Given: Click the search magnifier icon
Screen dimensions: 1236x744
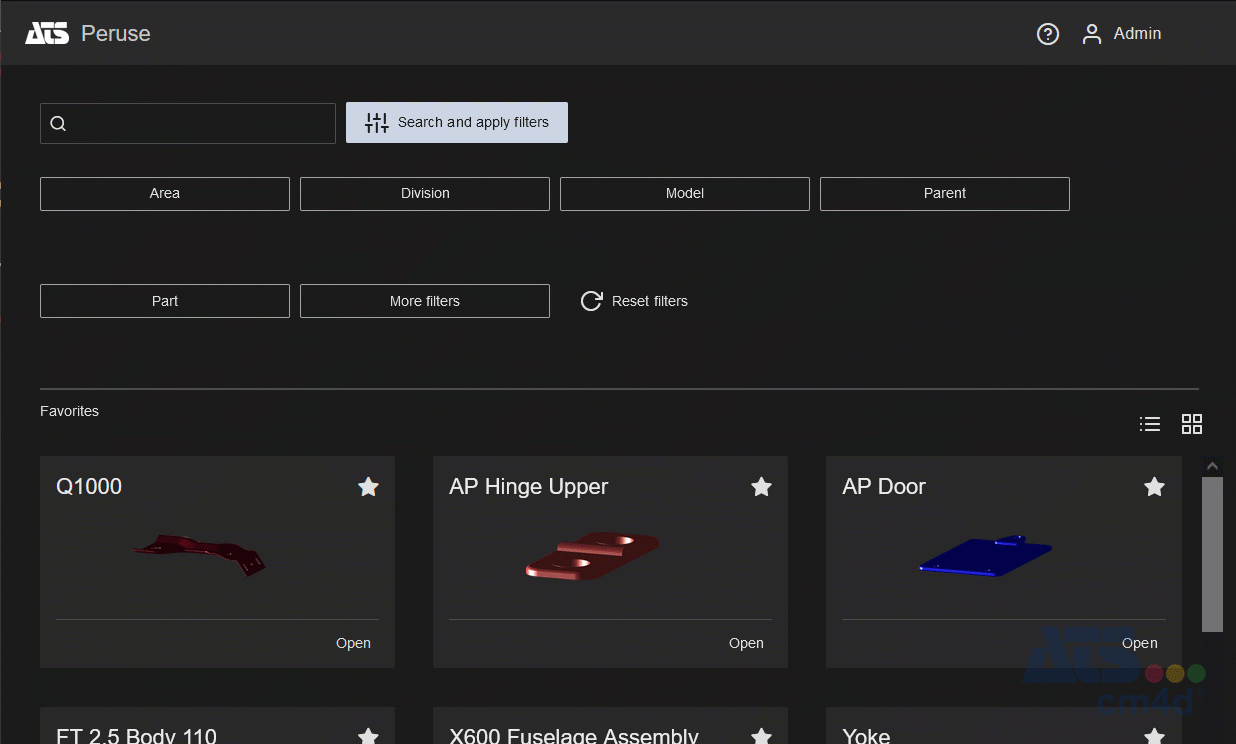Looking at the screenshot, I should 58,124.
